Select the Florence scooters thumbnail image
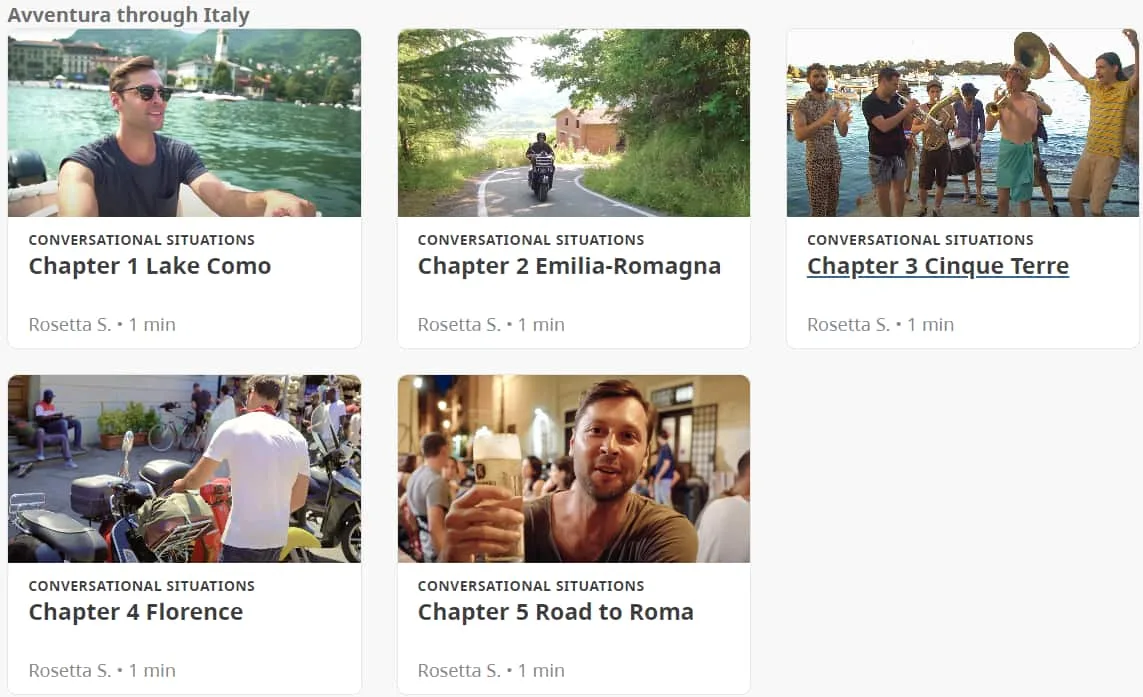This screenshot has width=1143, height=697. point(184,468)
